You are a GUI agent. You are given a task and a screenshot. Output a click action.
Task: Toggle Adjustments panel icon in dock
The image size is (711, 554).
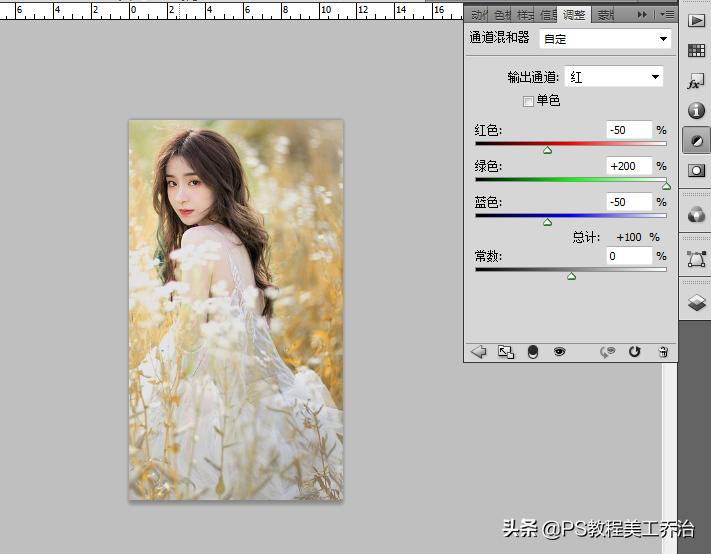696,141
